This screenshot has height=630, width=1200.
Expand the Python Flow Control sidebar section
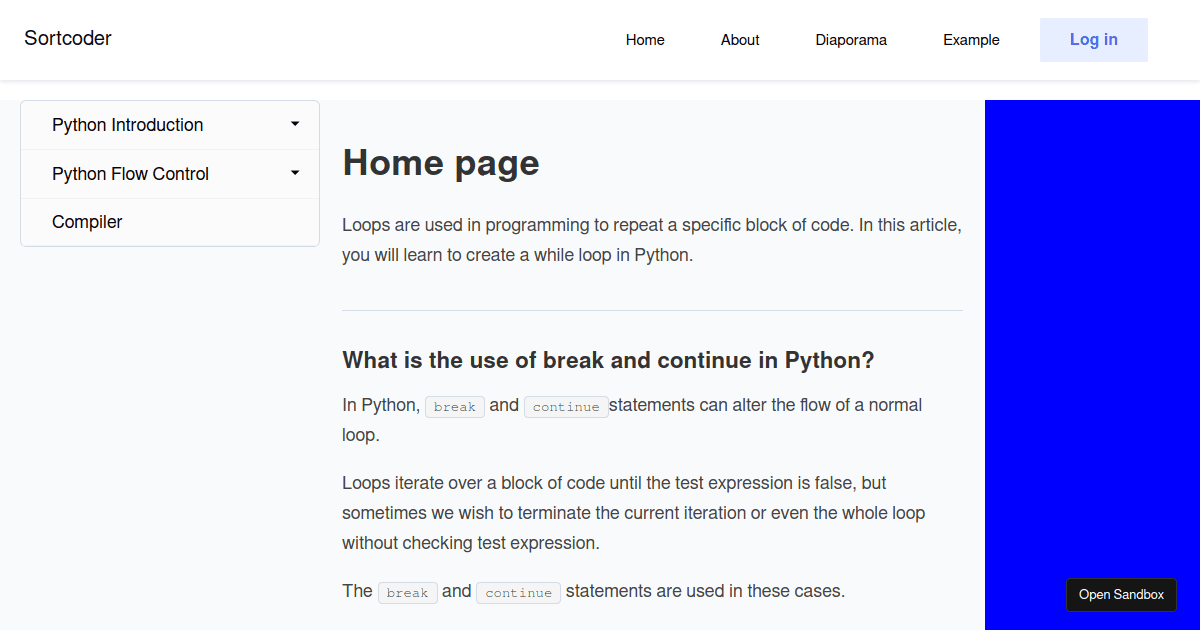click(x=130, y=173)
